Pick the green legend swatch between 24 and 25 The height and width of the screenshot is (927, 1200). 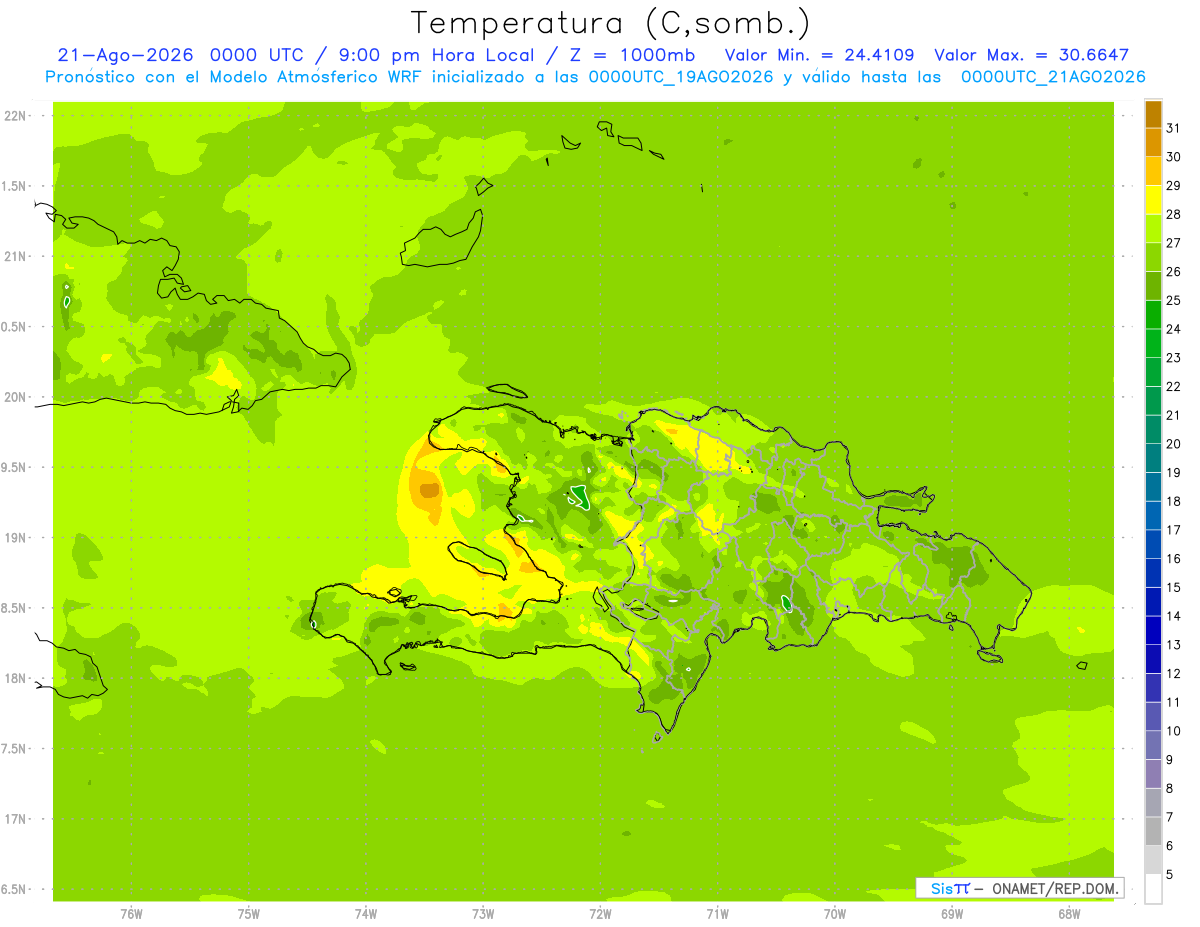pyautogui.click(x=1153, y=315)
